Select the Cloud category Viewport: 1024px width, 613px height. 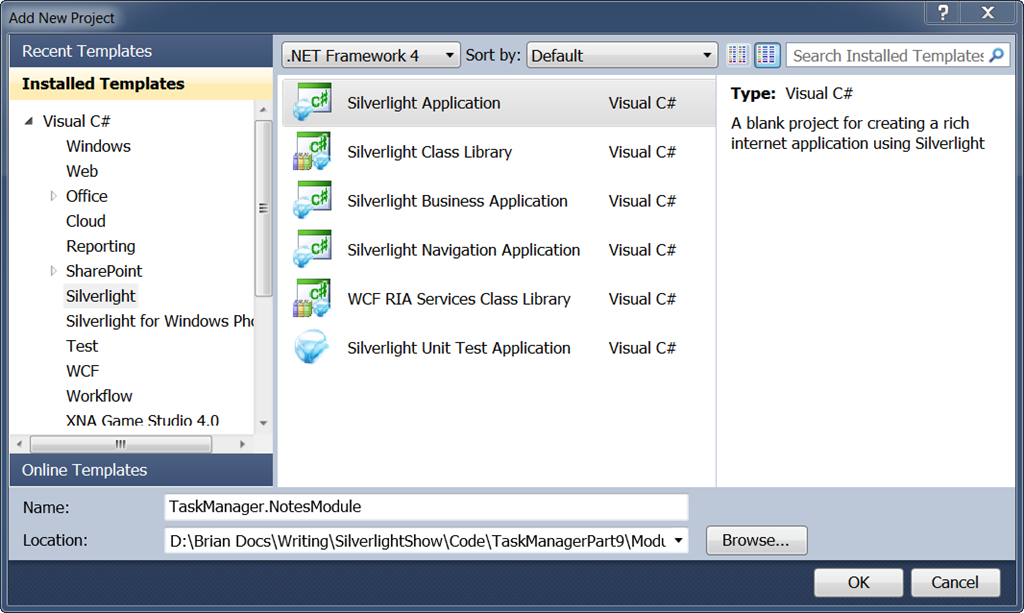tap(86, 221)
